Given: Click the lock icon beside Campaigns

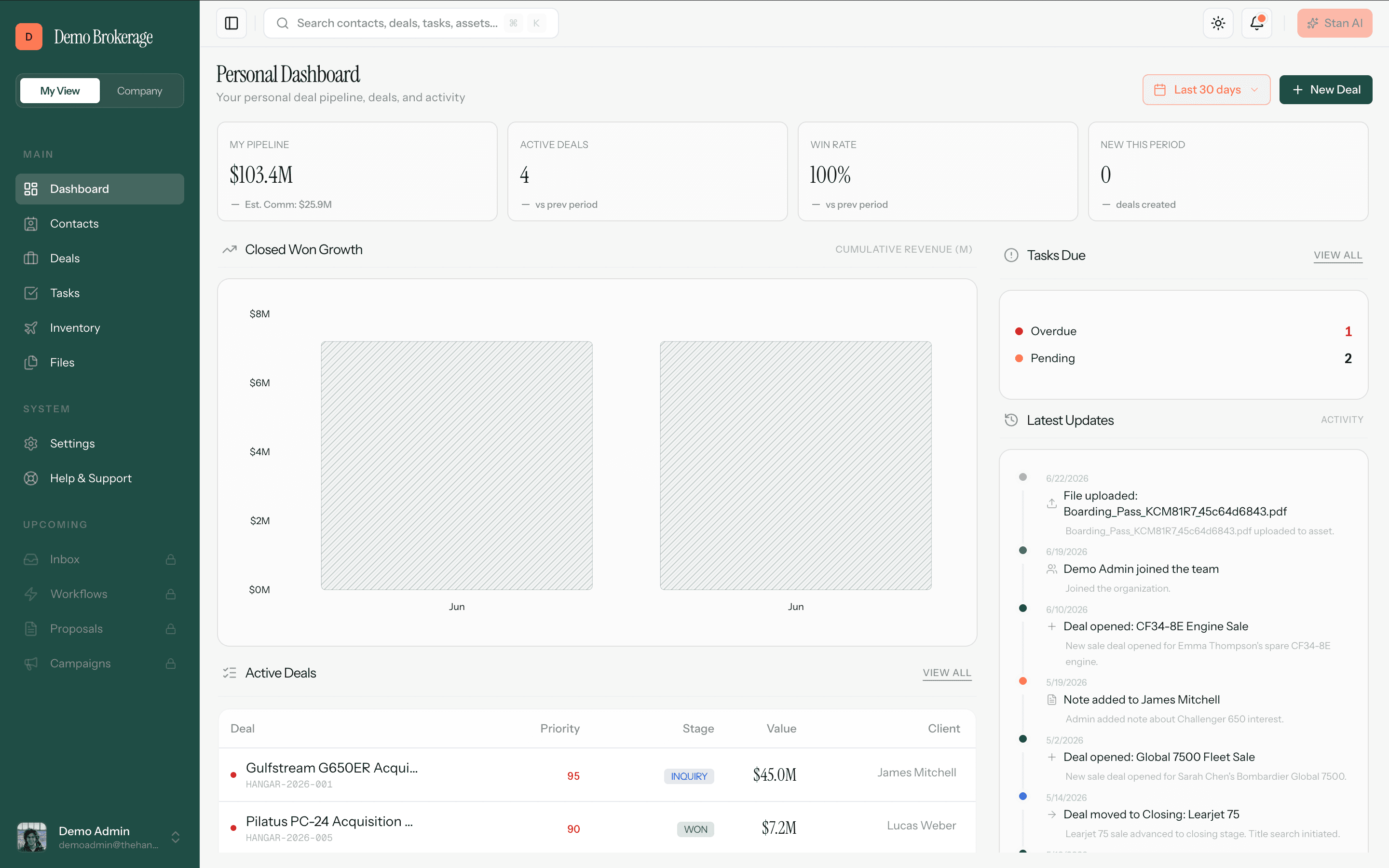Looking at the screenshot, I should (170, 664).
